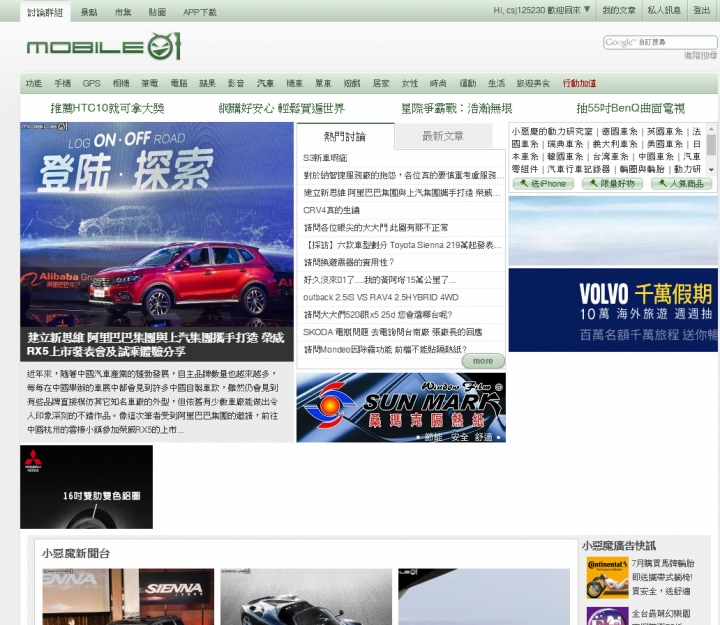This screenshot has width=720, height=625.
Task: Open 請問大大們520跟x5 25d thread
Action: point(377,315)
